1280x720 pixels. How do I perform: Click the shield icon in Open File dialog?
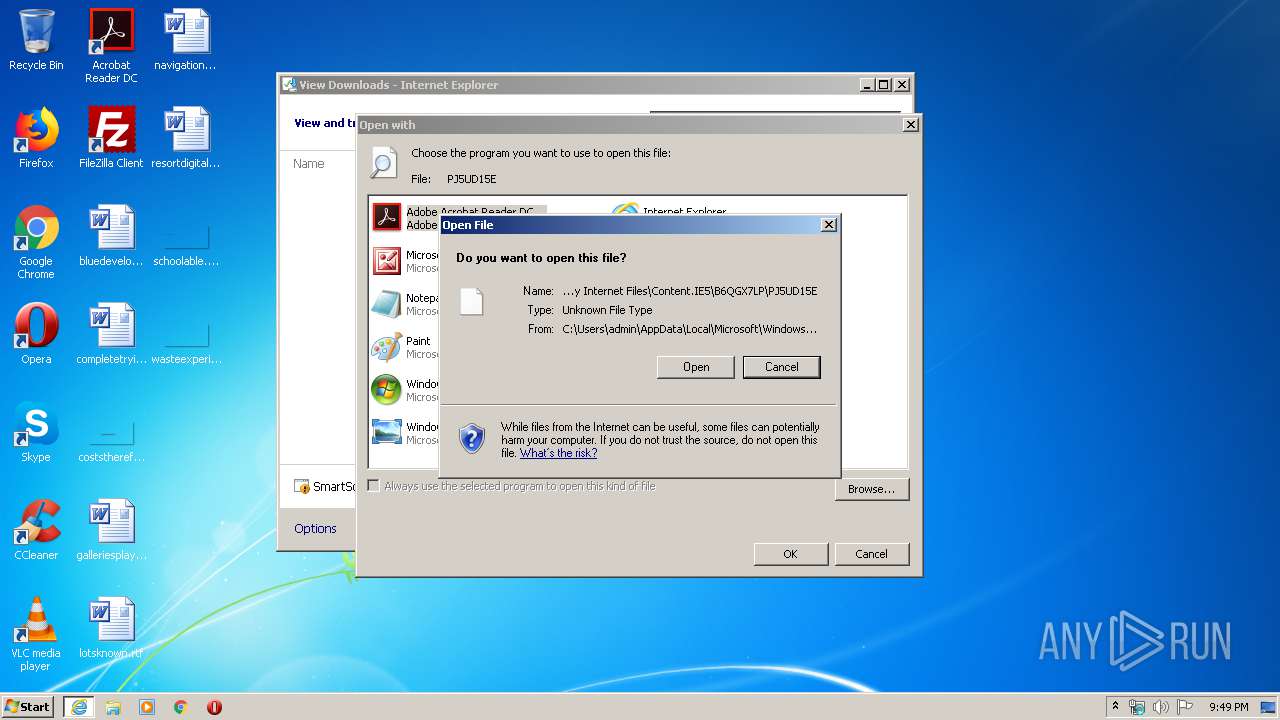pyautogui.click(x=472, y=438)
